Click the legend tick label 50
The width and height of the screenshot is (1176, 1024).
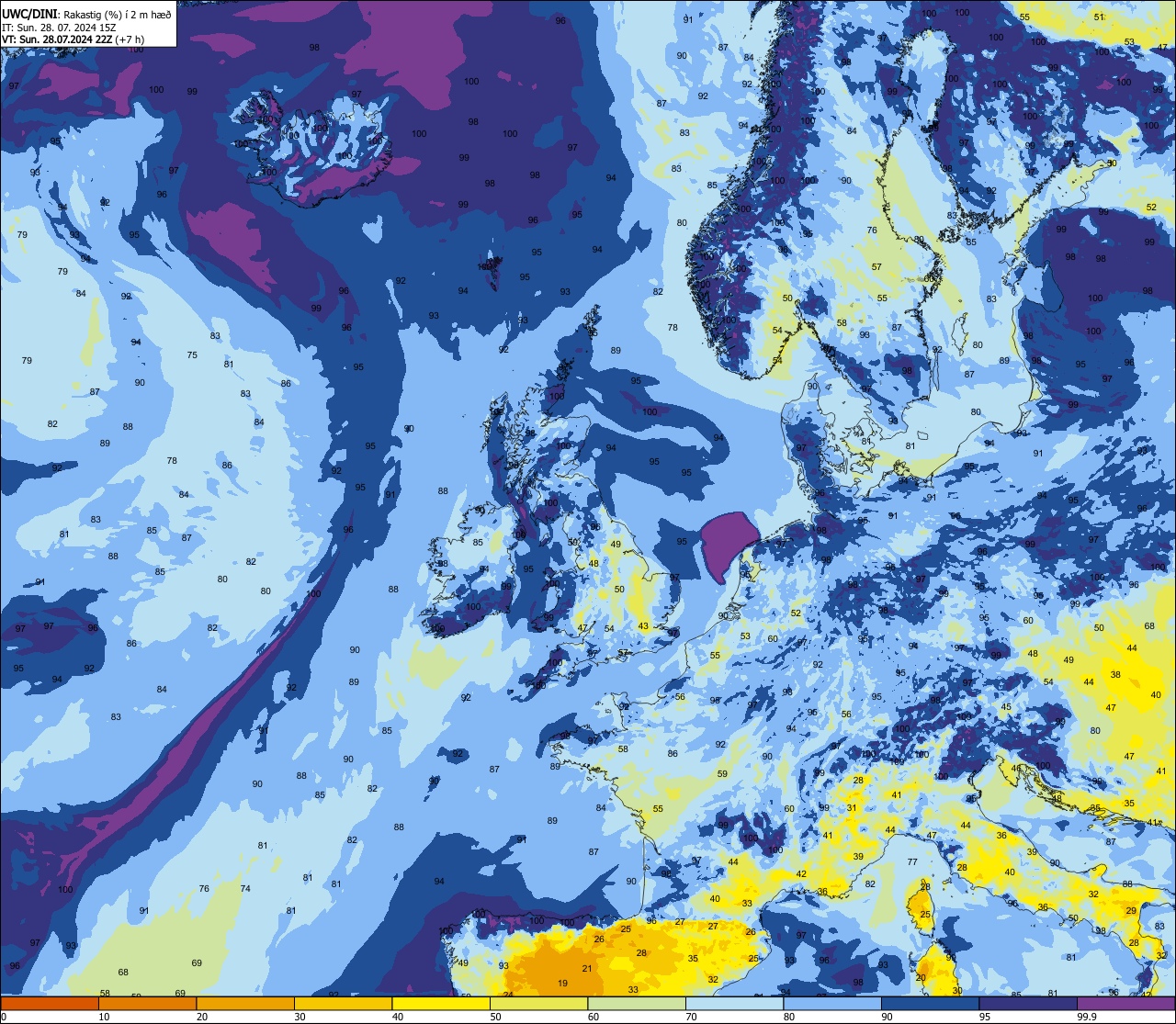coord(495,1017)
